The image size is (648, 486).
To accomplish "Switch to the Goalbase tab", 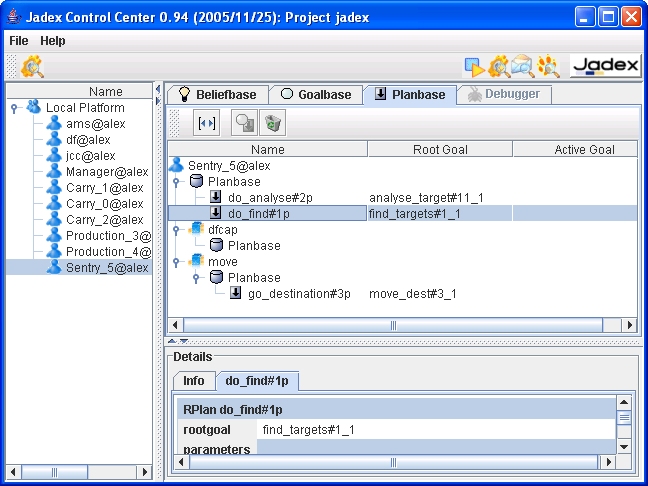I will (316, 95).
